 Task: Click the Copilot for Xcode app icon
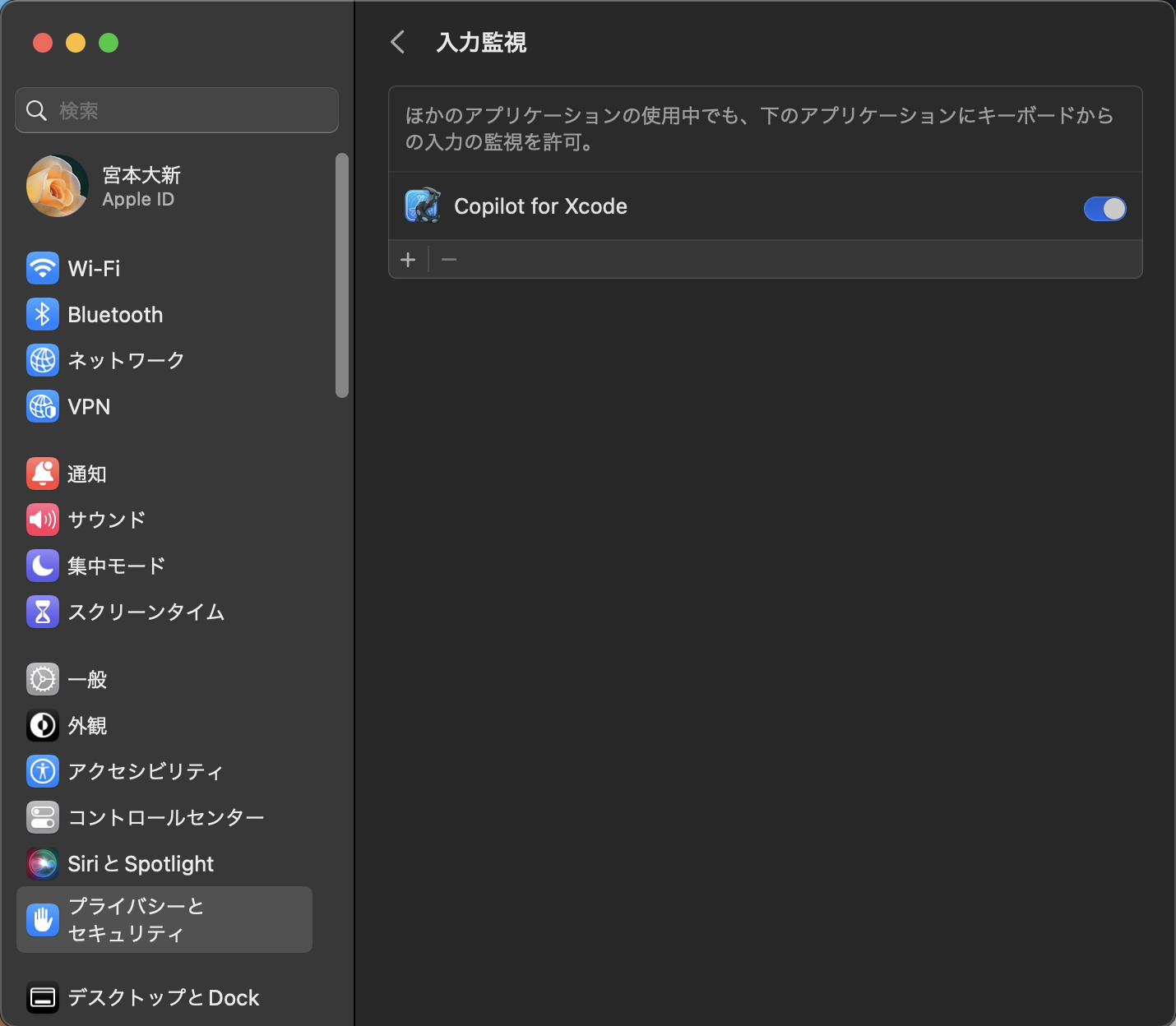(422, 206)
